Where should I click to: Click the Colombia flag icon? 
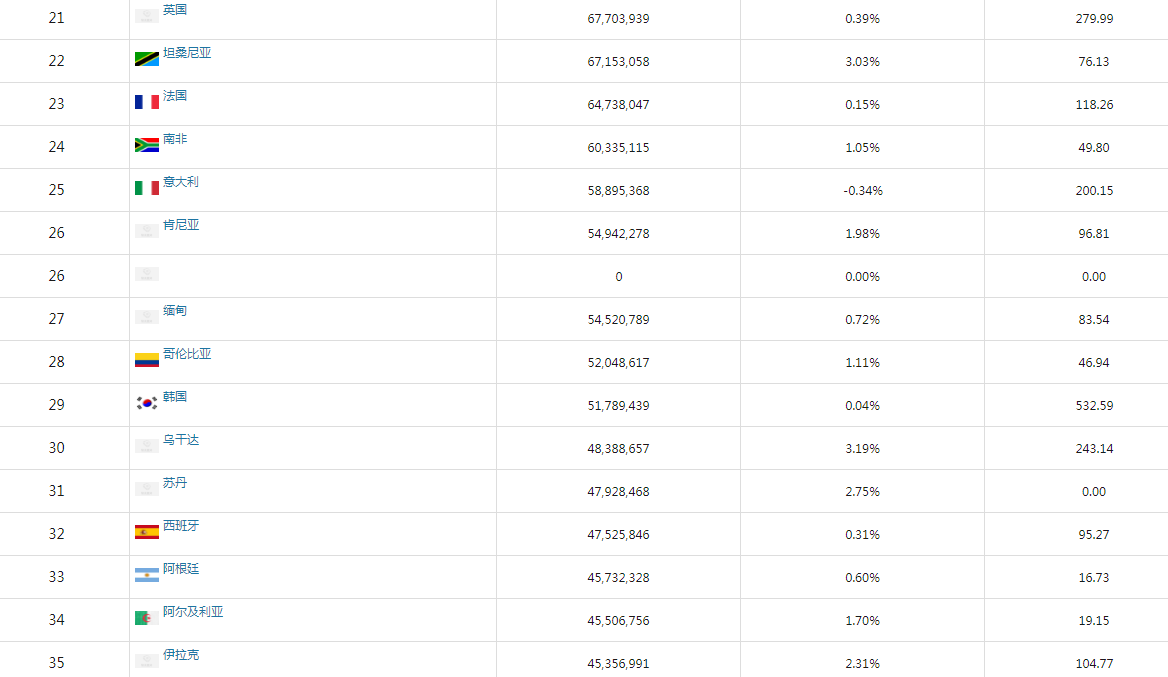[x=147, y=360]
